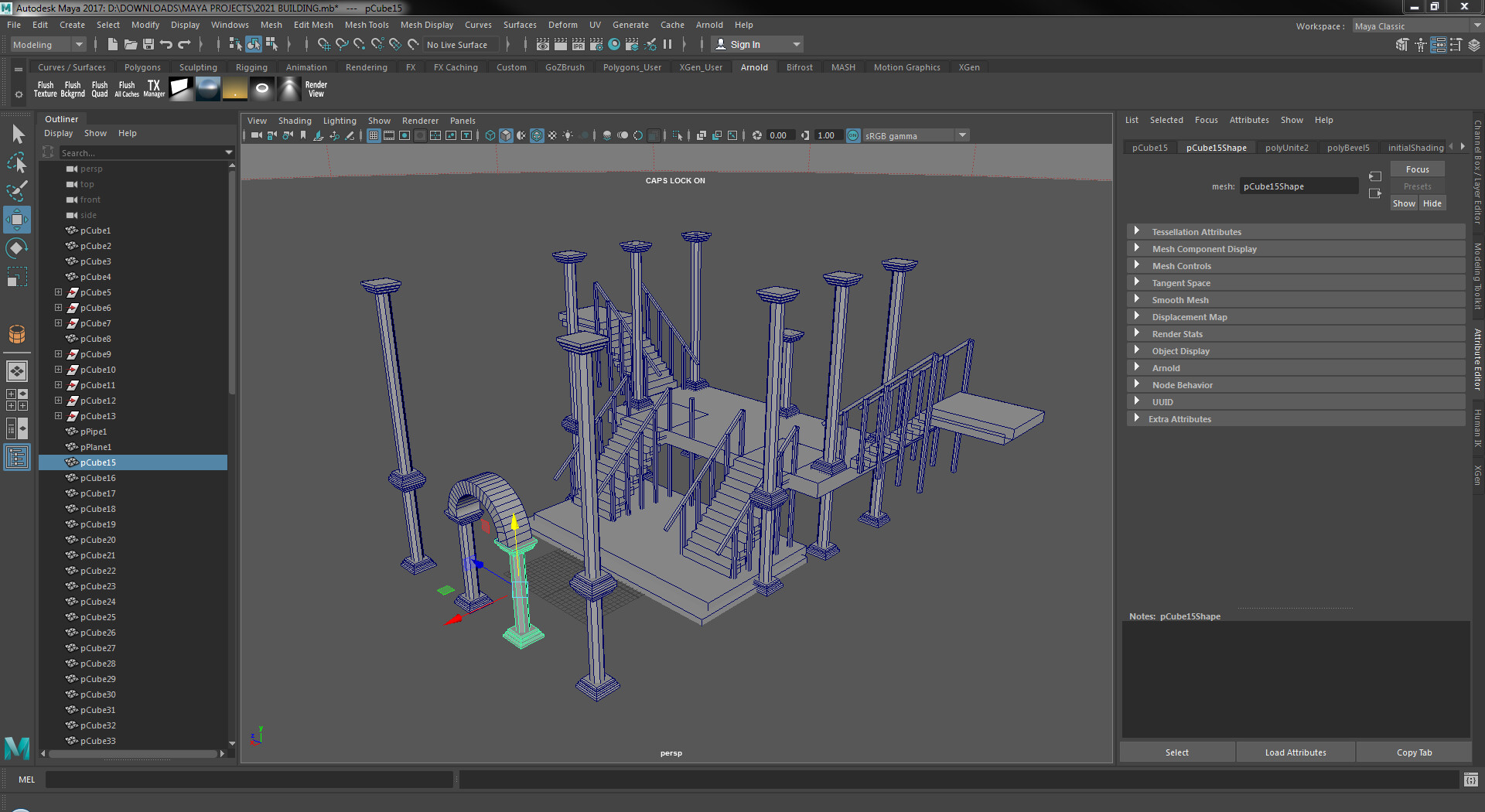Viewport: 1485px width, 812px height.
Task: Open the Mesh Tools menu
Action: [x=366, y=24]
